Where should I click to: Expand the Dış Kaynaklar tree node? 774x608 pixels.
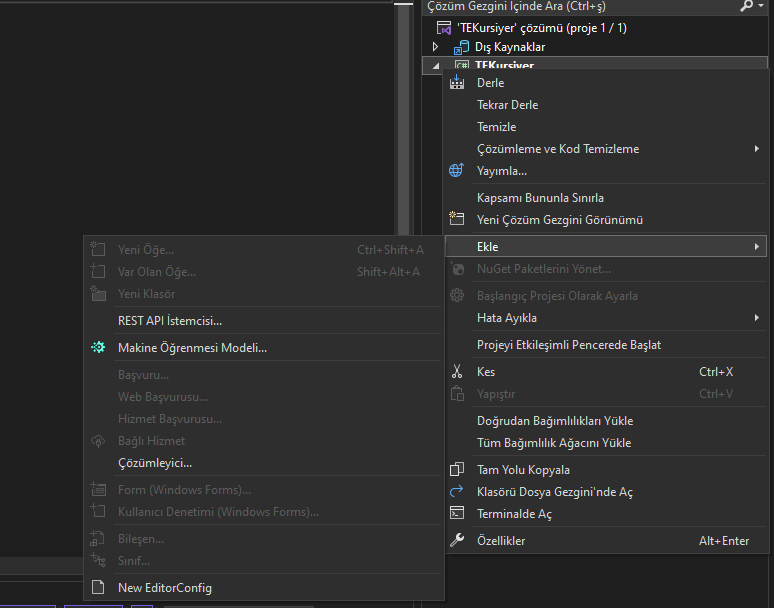click(x=436, y=47)
